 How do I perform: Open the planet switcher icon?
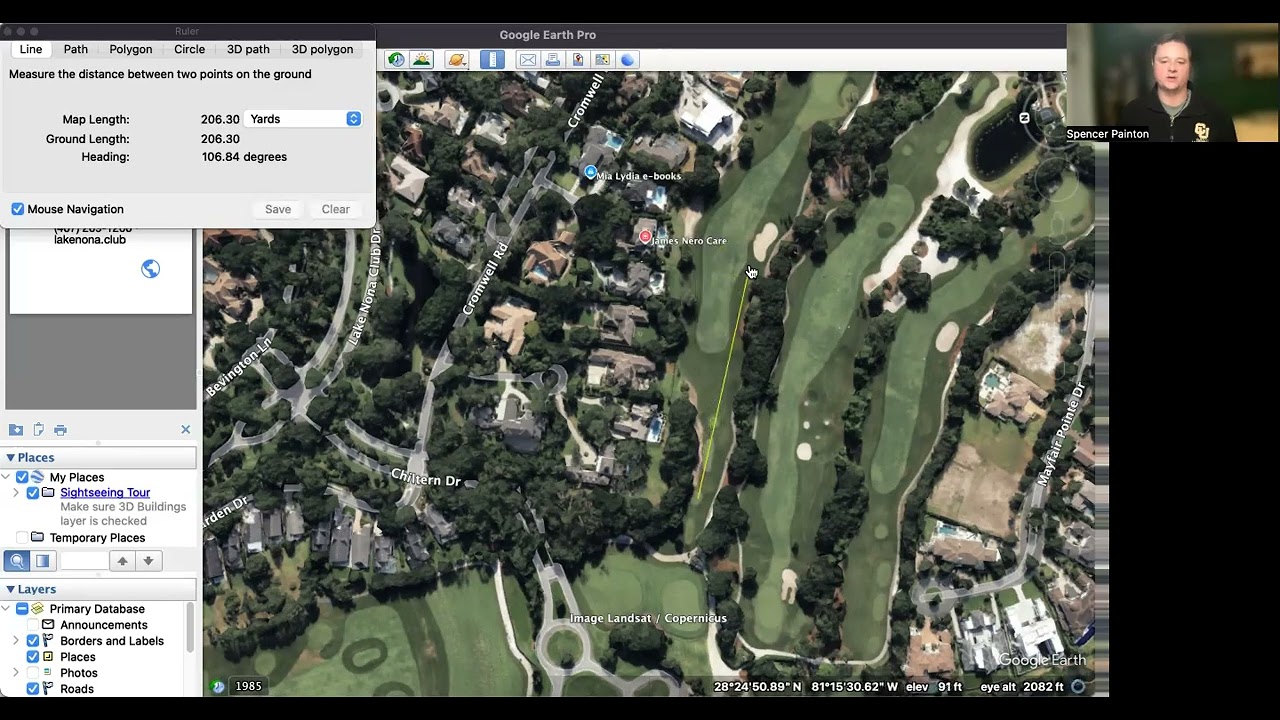coord(457,60)
